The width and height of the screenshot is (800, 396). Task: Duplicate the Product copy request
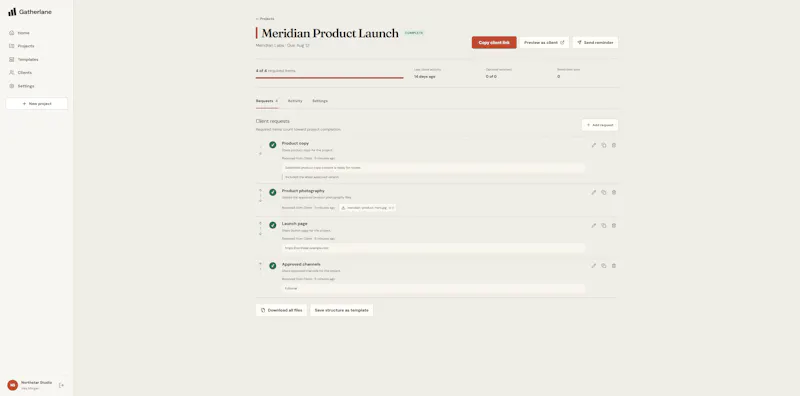[604, 145]
